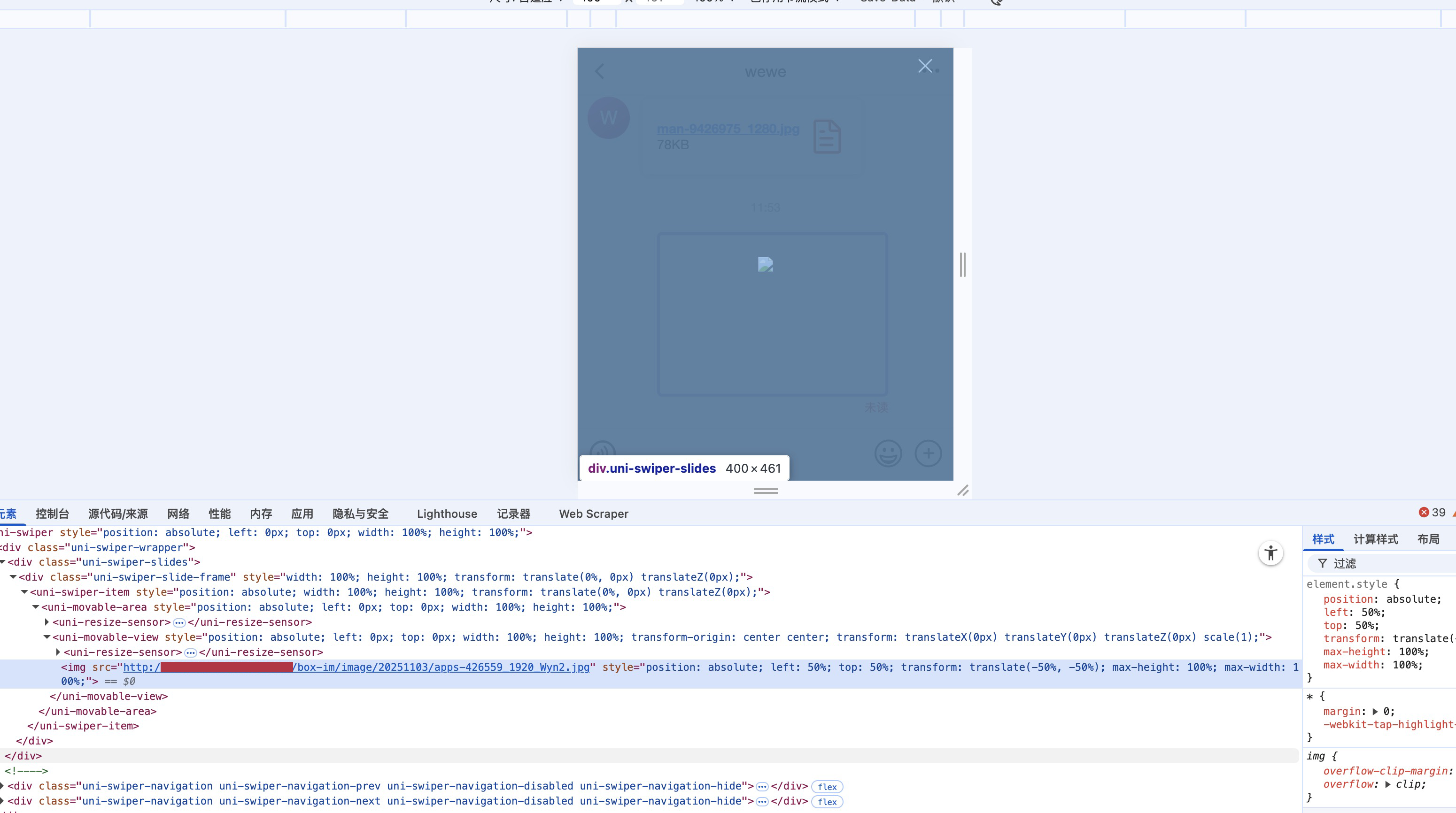Close the image preview with X icon
Screen dimensions: 1456x813
pos(925,66)
